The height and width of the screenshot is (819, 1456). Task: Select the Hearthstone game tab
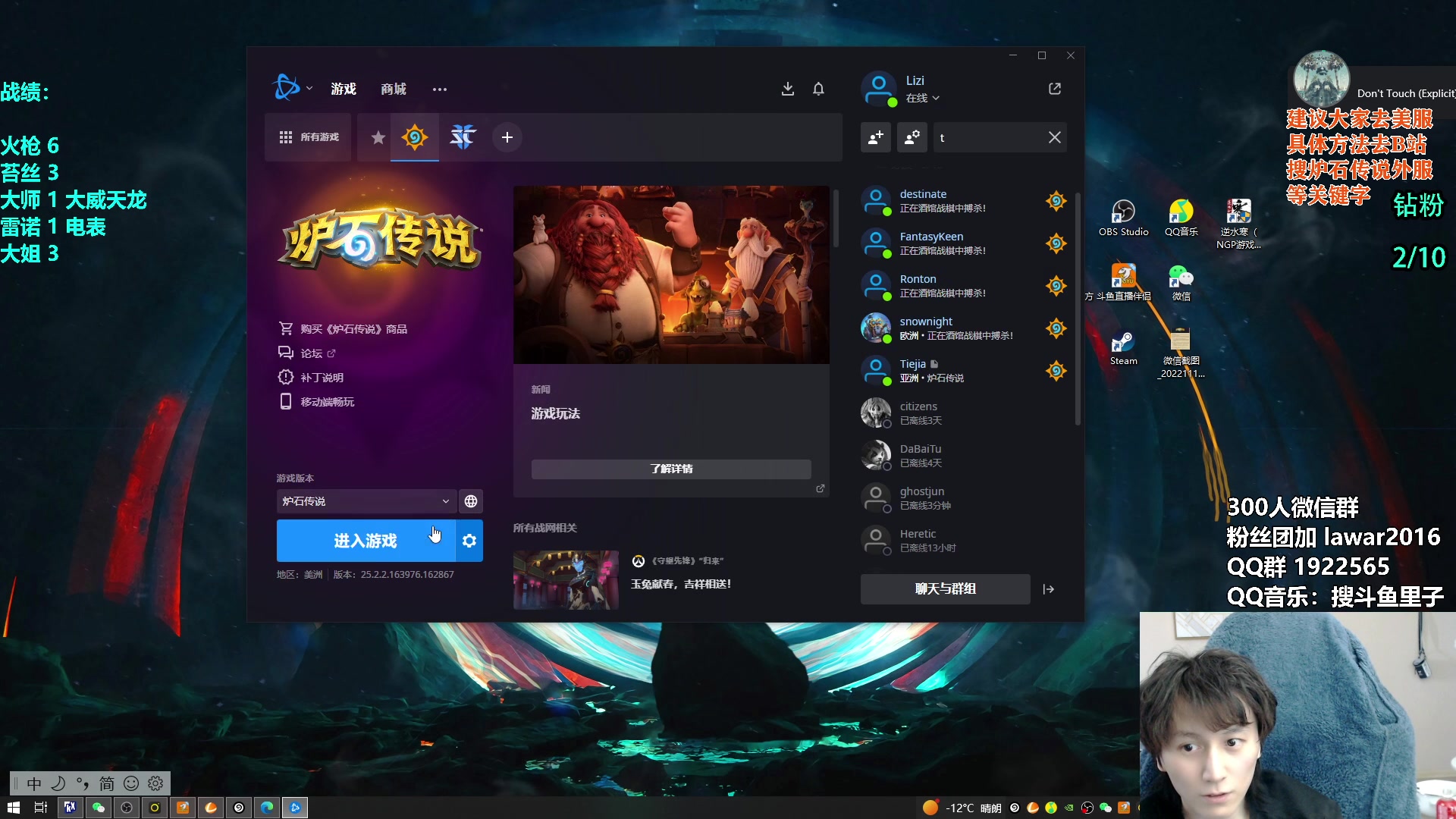(415, 137)
